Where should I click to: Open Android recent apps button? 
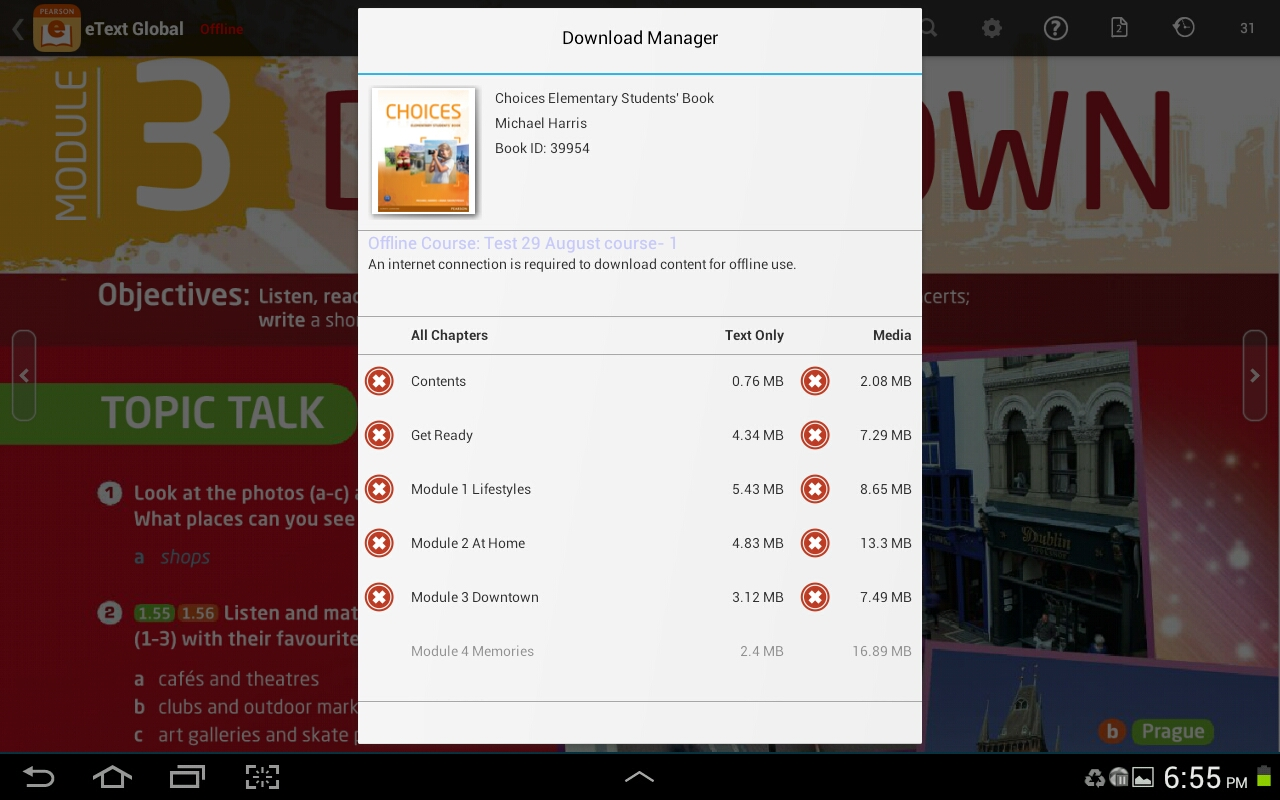click(187, 777)
